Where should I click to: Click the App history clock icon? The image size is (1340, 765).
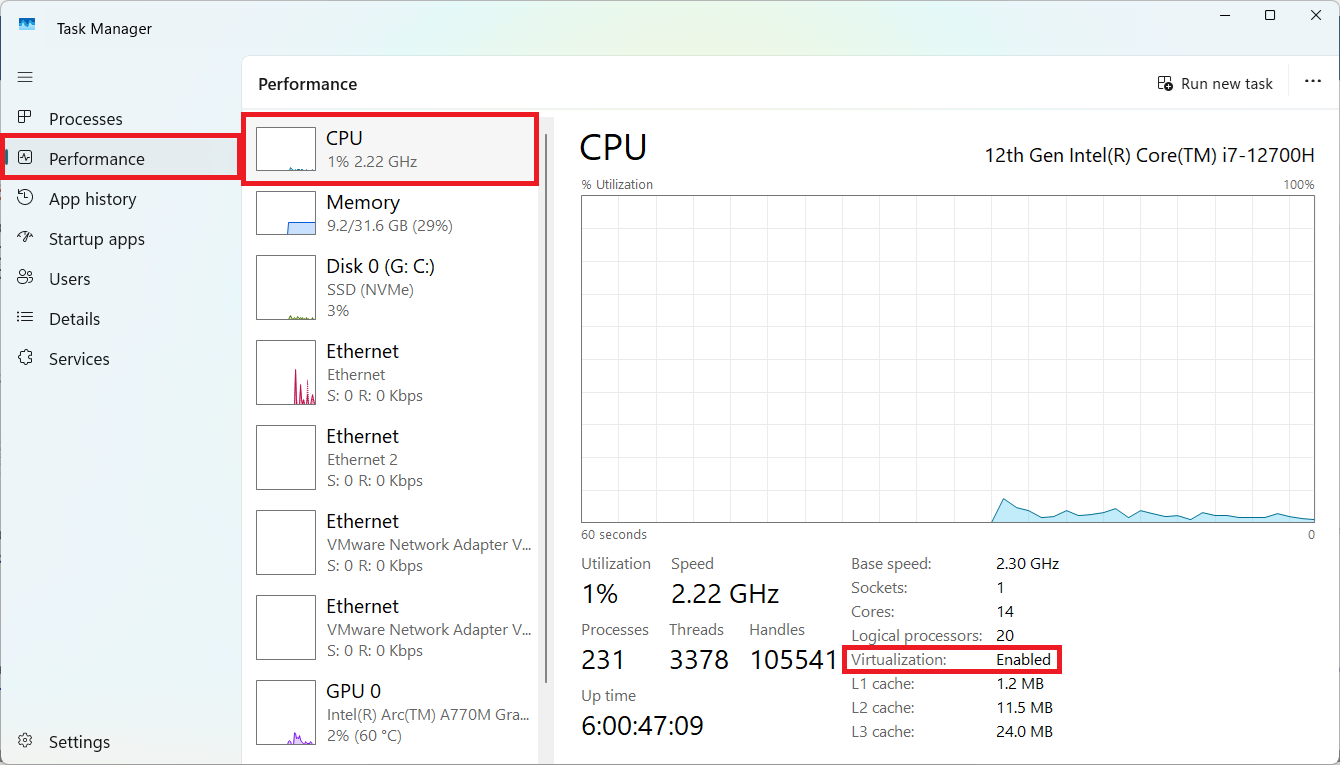pos(25,198)
